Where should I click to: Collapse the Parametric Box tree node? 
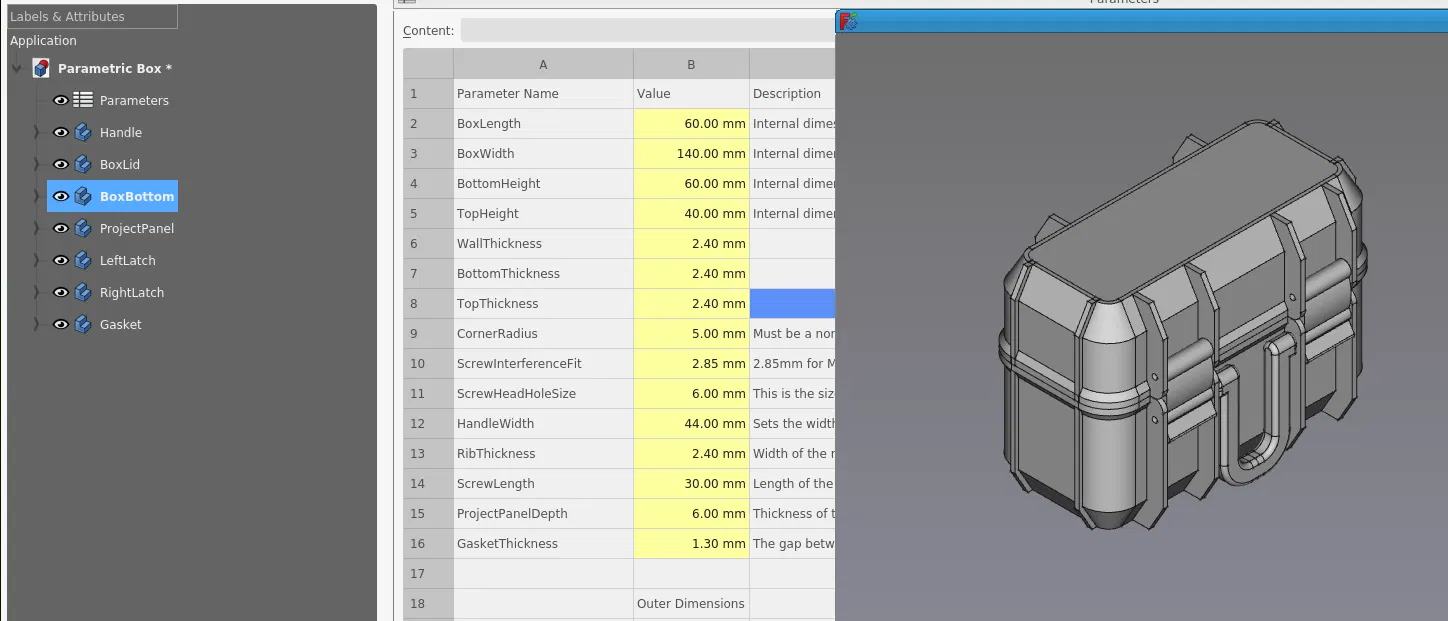16,68
